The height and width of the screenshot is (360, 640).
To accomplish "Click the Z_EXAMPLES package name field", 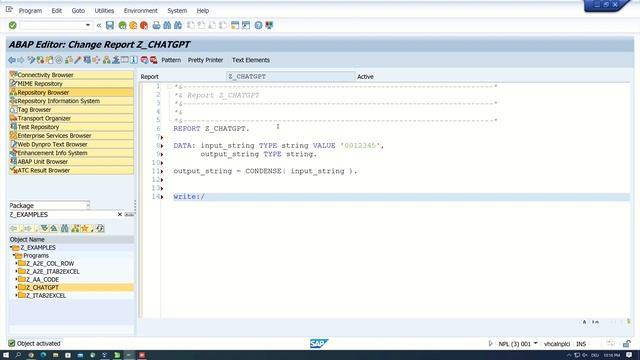I will 62,215.
